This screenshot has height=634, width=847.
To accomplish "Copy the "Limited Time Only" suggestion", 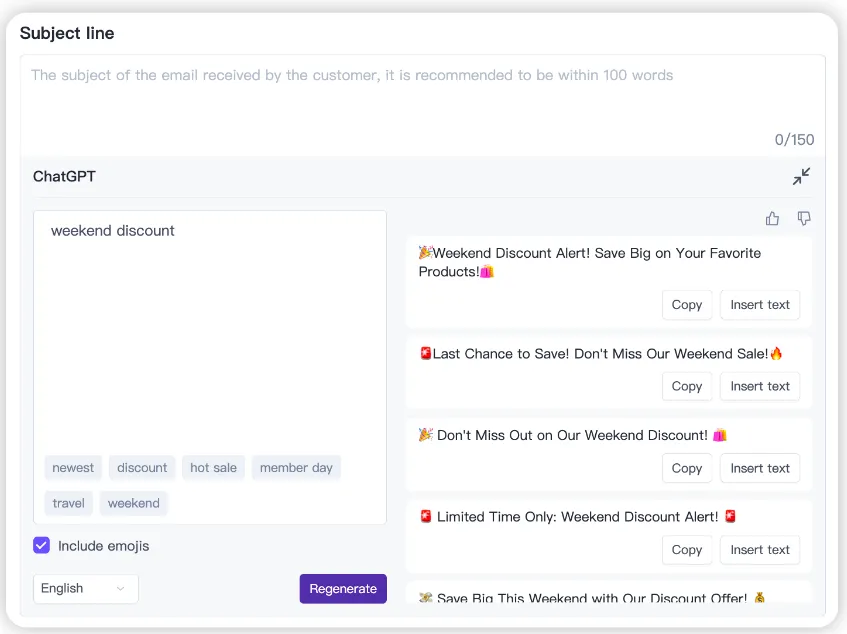I will tap(687, 550).
